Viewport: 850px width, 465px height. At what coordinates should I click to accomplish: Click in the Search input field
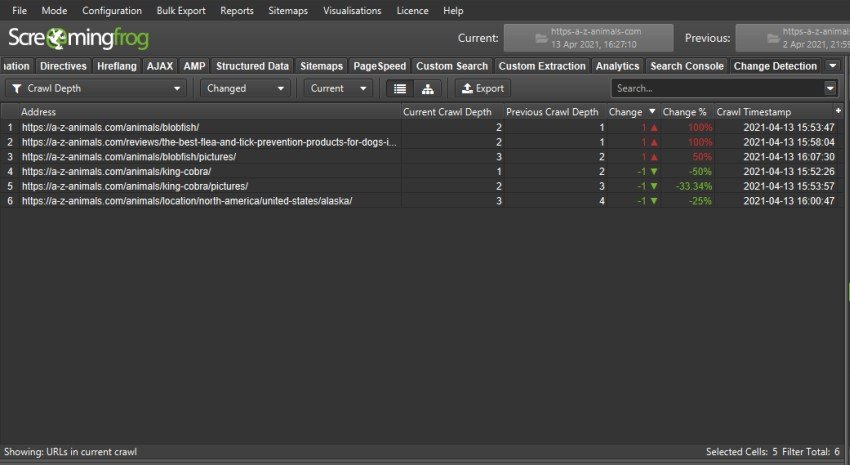pyautogui.click(x=715, y=88)
